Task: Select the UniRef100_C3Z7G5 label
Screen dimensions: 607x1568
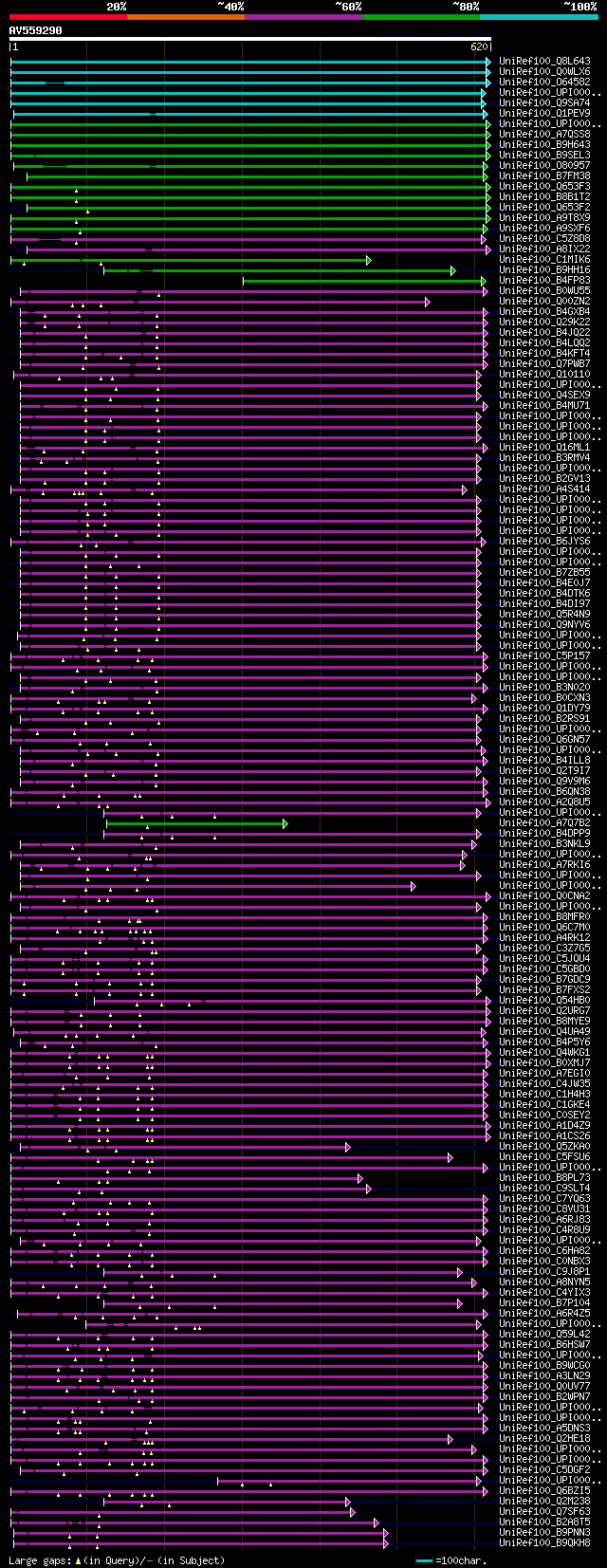Action: click(544, 948)
